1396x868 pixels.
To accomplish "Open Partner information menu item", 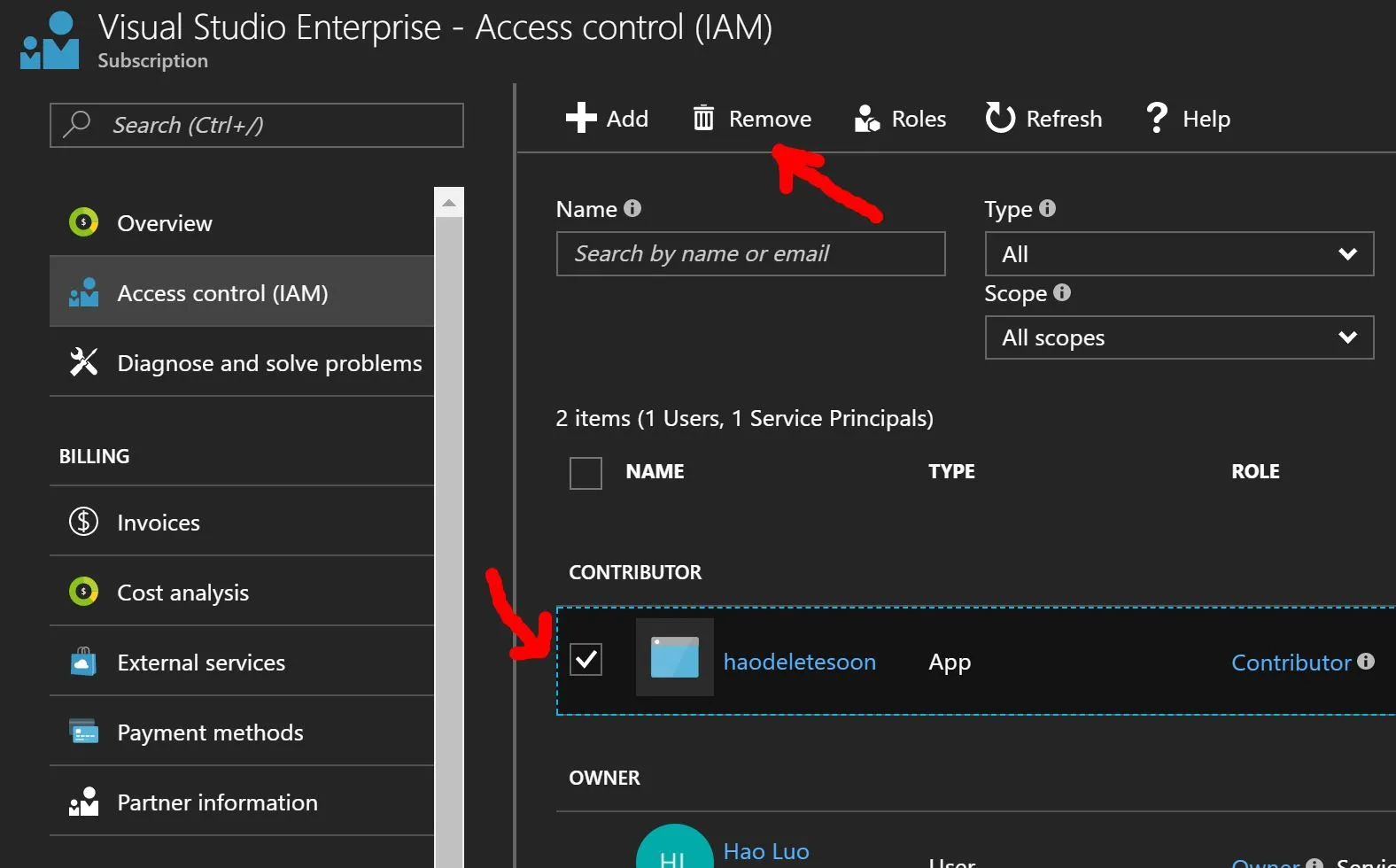I will [x=242, y=802].
